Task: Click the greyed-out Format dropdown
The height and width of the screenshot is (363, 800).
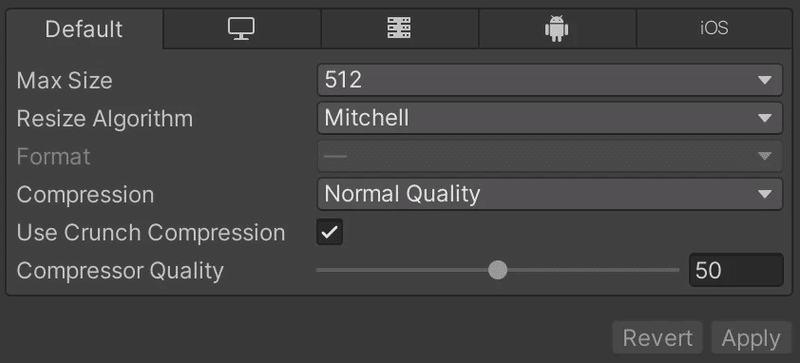Action: [549, 156]
